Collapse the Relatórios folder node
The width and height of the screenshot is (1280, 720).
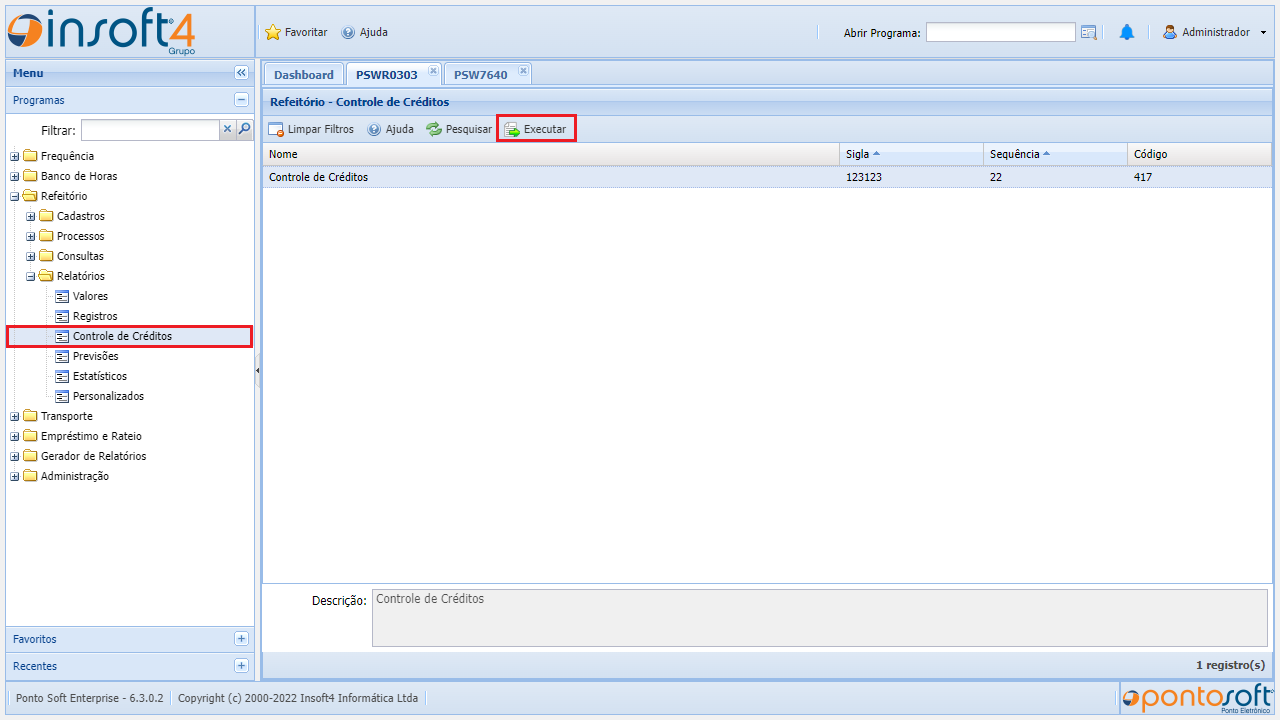coord(31,276)
